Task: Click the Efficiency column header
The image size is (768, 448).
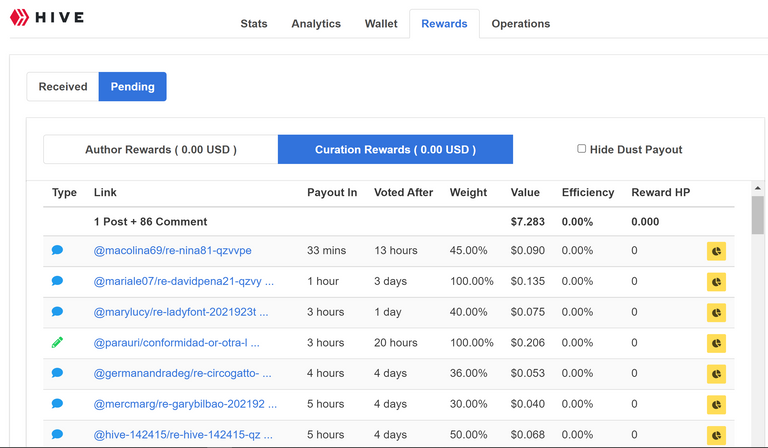Action: (588, 192)
